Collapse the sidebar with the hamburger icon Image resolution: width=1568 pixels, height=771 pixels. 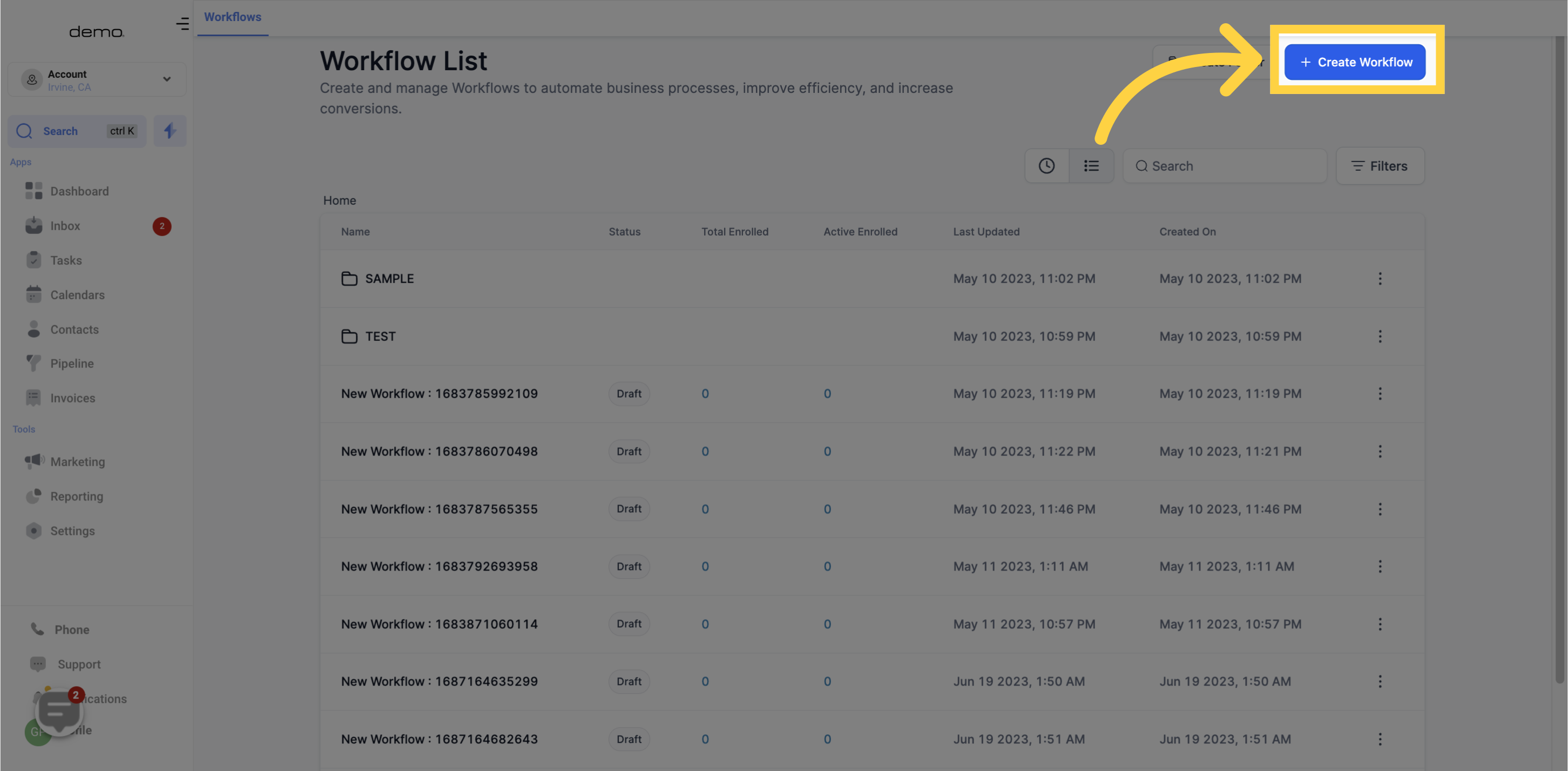(x=182, y=24)
